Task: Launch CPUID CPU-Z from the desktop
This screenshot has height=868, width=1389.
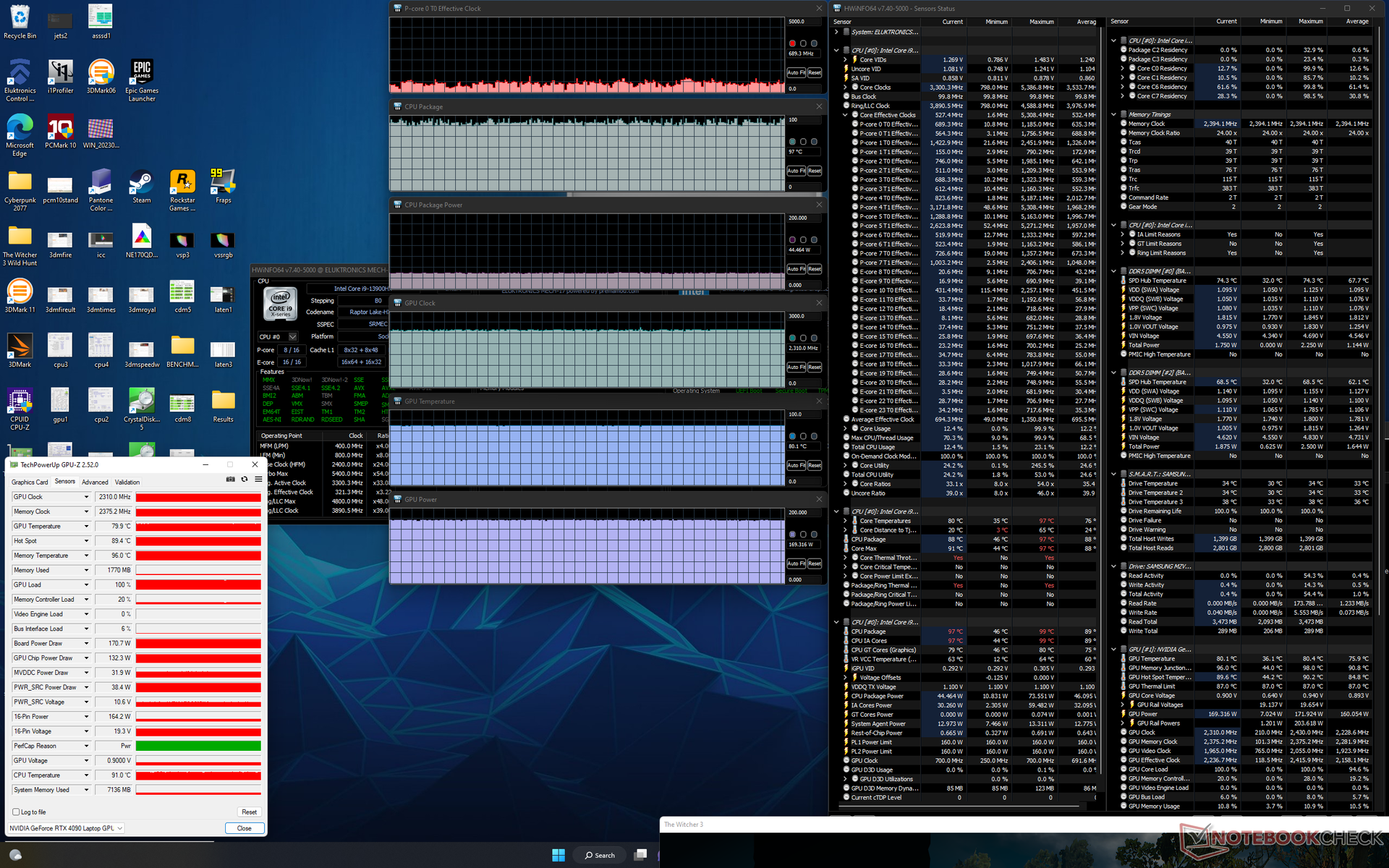Action: 20,409
